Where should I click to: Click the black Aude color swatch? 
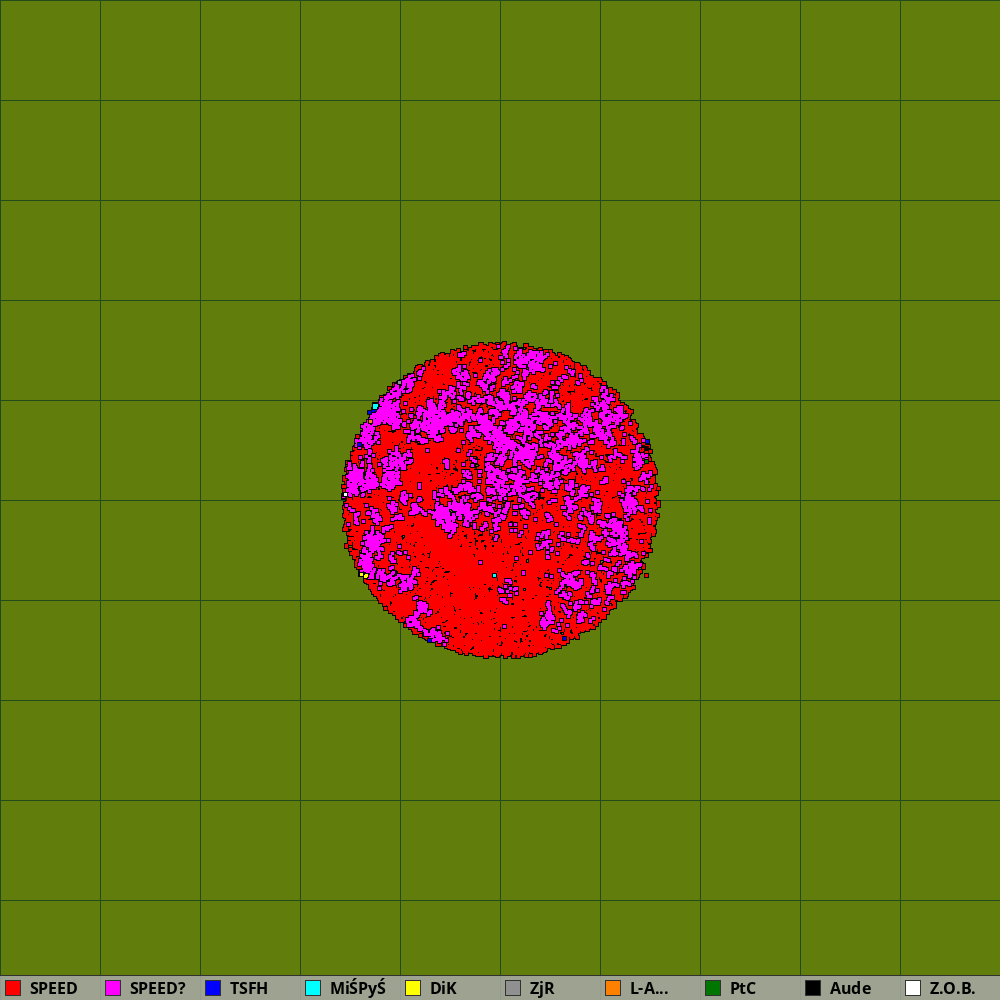813,988
